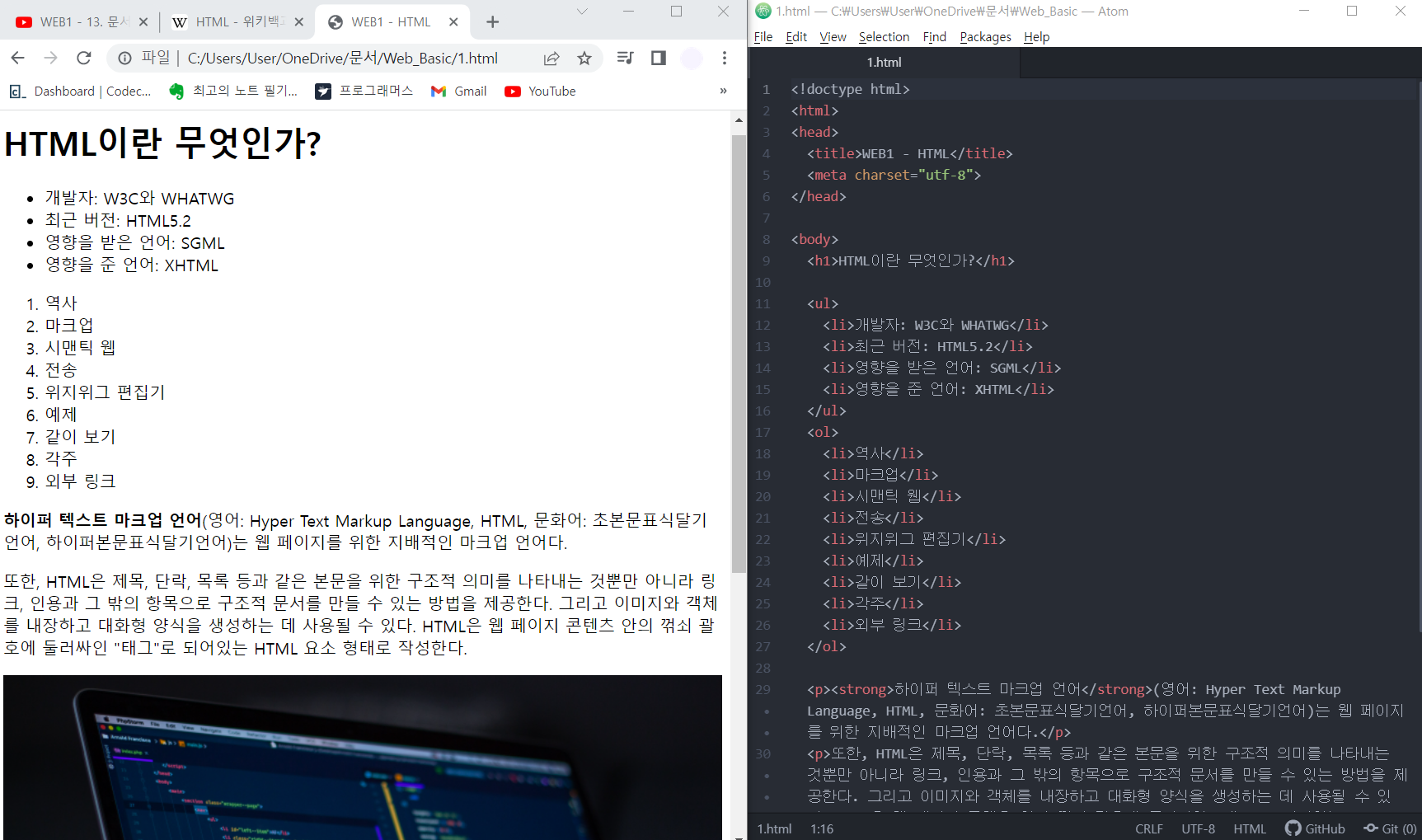Click the address bar URL field
This screenshot has height=840, width=1422.
[x=342, y=58]
